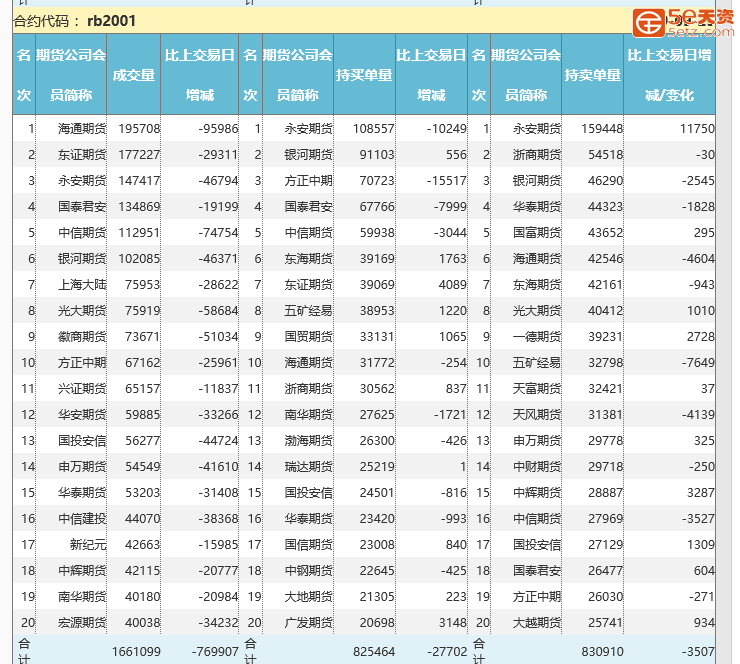The width and height of the screenshot is (740, 664).
Task: Select the 中钢期货 member name
Action: 308,571
